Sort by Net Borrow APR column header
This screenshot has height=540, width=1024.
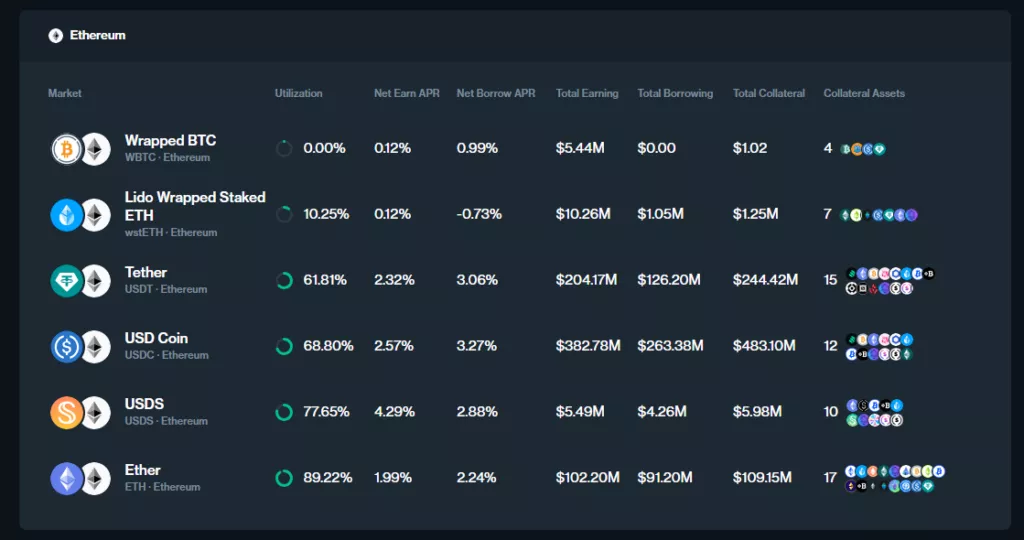click(496, 93)
